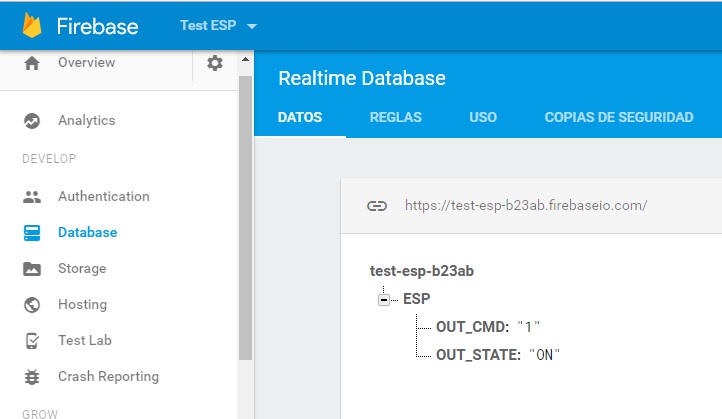
Task: Switch to the USO tab
Action: point(482,117)
